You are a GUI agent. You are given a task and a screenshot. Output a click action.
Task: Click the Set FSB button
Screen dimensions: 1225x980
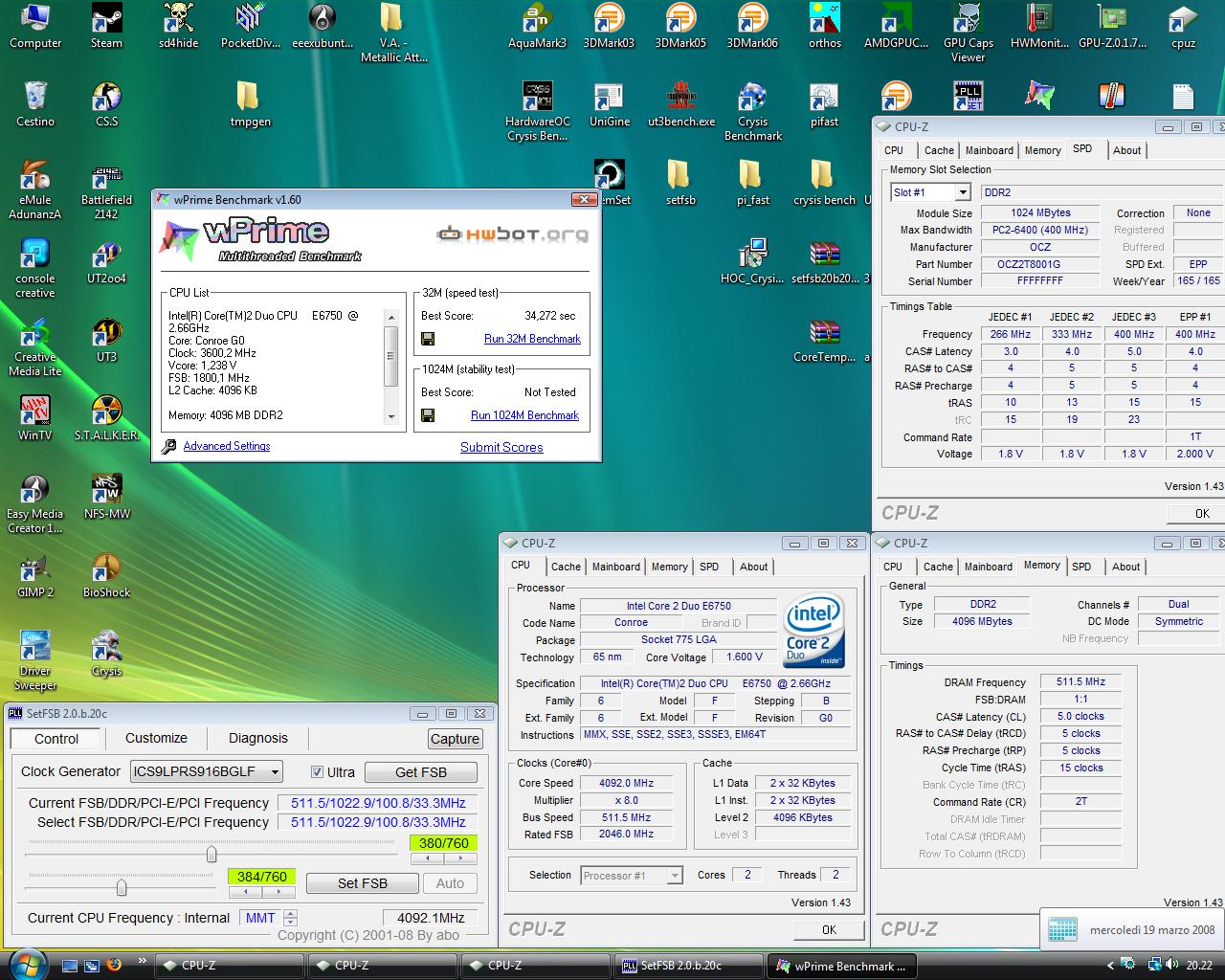pyautogui.click(x=362, y=883)
